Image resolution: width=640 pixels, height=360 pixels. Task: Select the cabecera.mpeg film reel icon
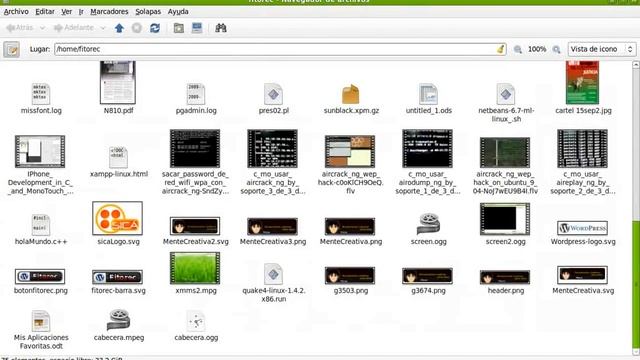point(118,320)
